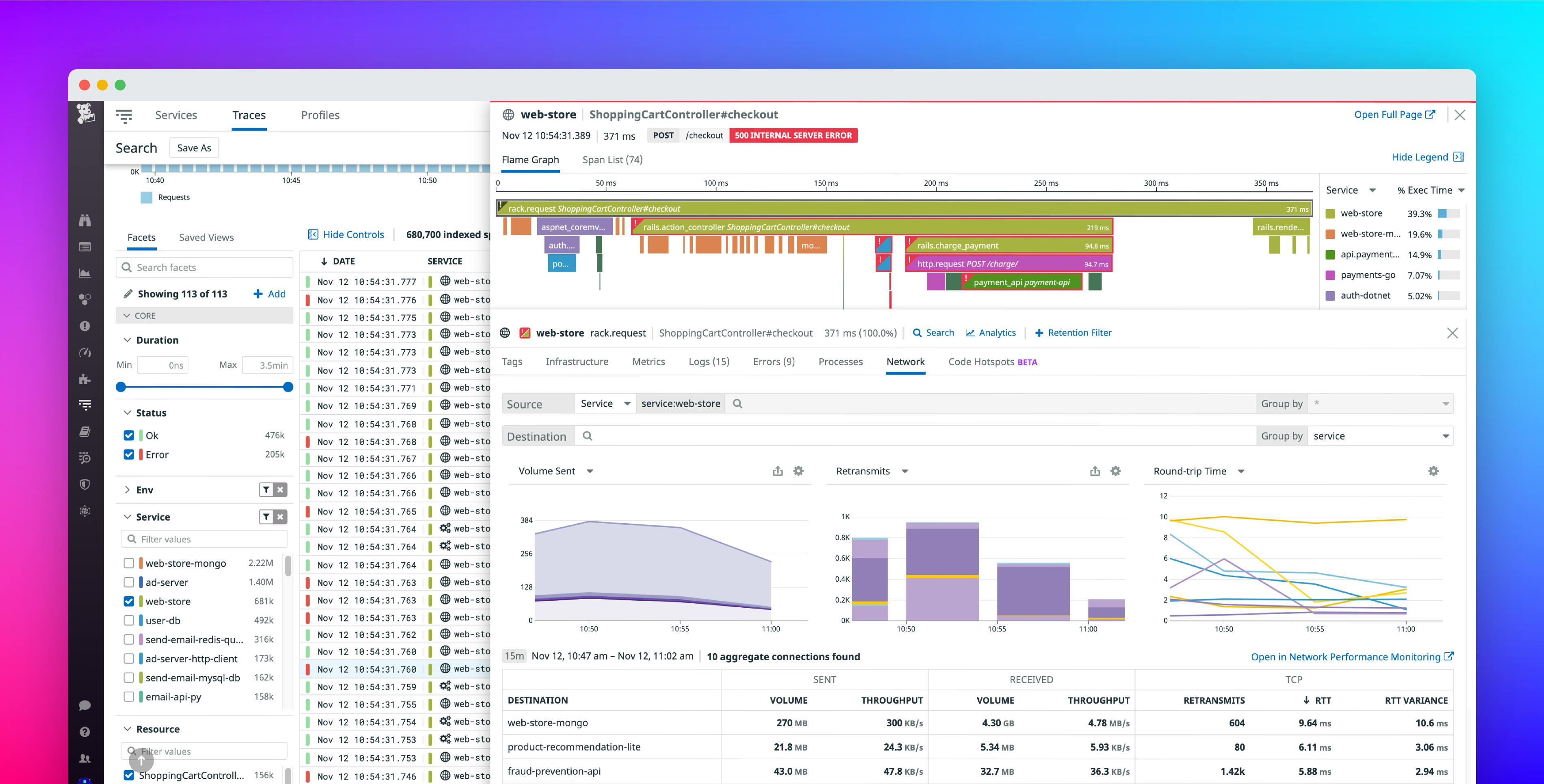Image resolution: width=1544 pixels, height=784 pixels.
Task: Uncheck the web-store service filter
Action: 129,601
